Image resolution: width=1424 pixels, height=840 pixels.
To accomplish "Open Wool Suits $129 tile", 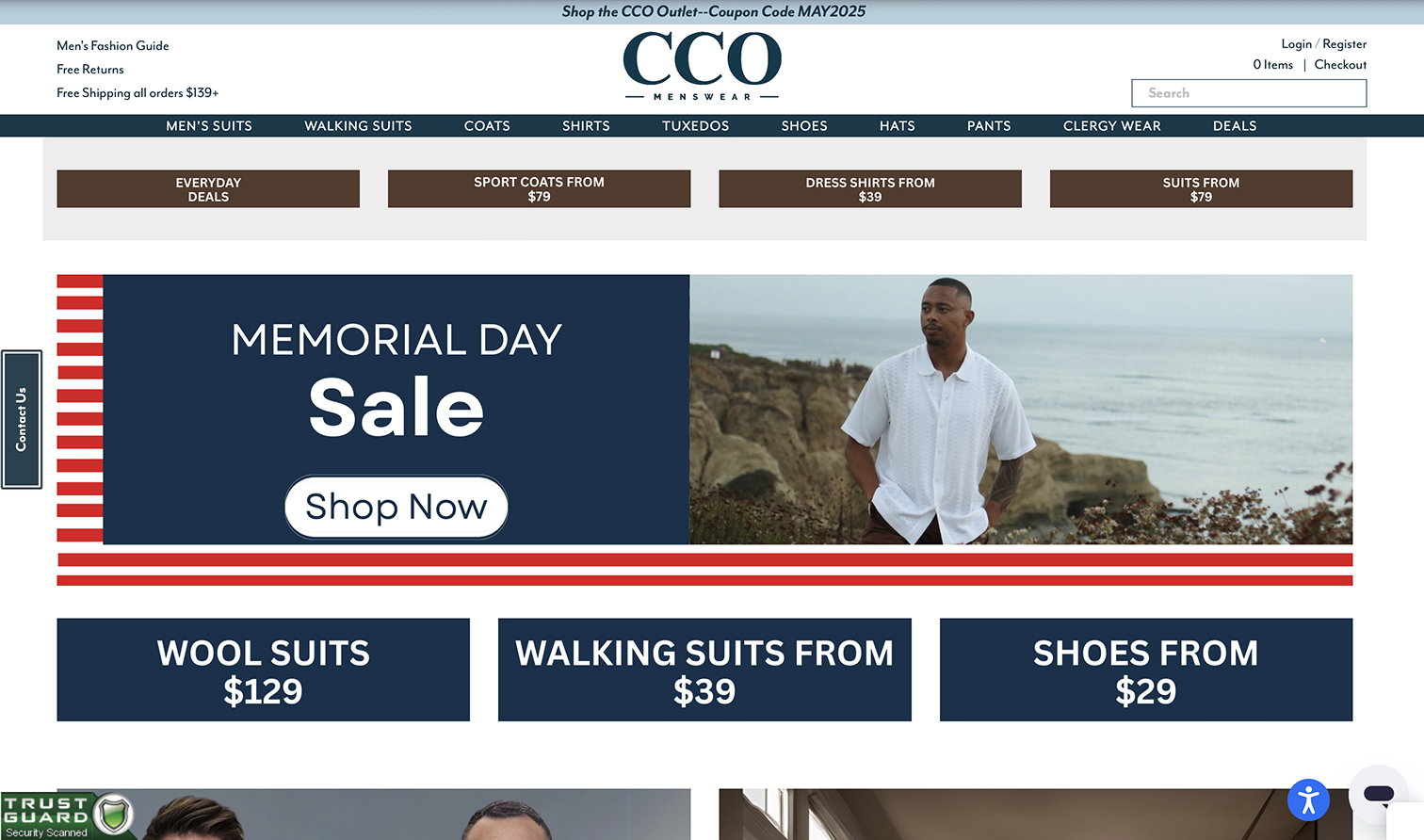I will point(264,670).
